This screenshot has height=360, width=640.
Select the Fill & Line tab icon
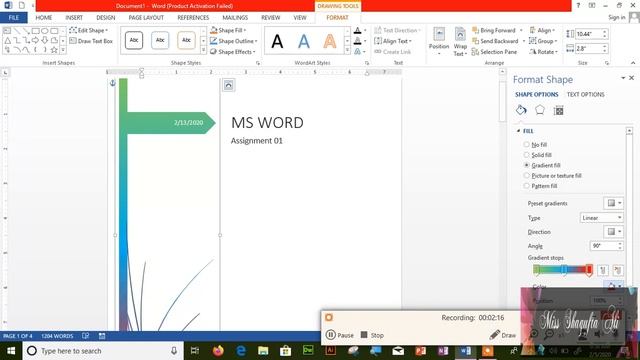click(521, 110)
